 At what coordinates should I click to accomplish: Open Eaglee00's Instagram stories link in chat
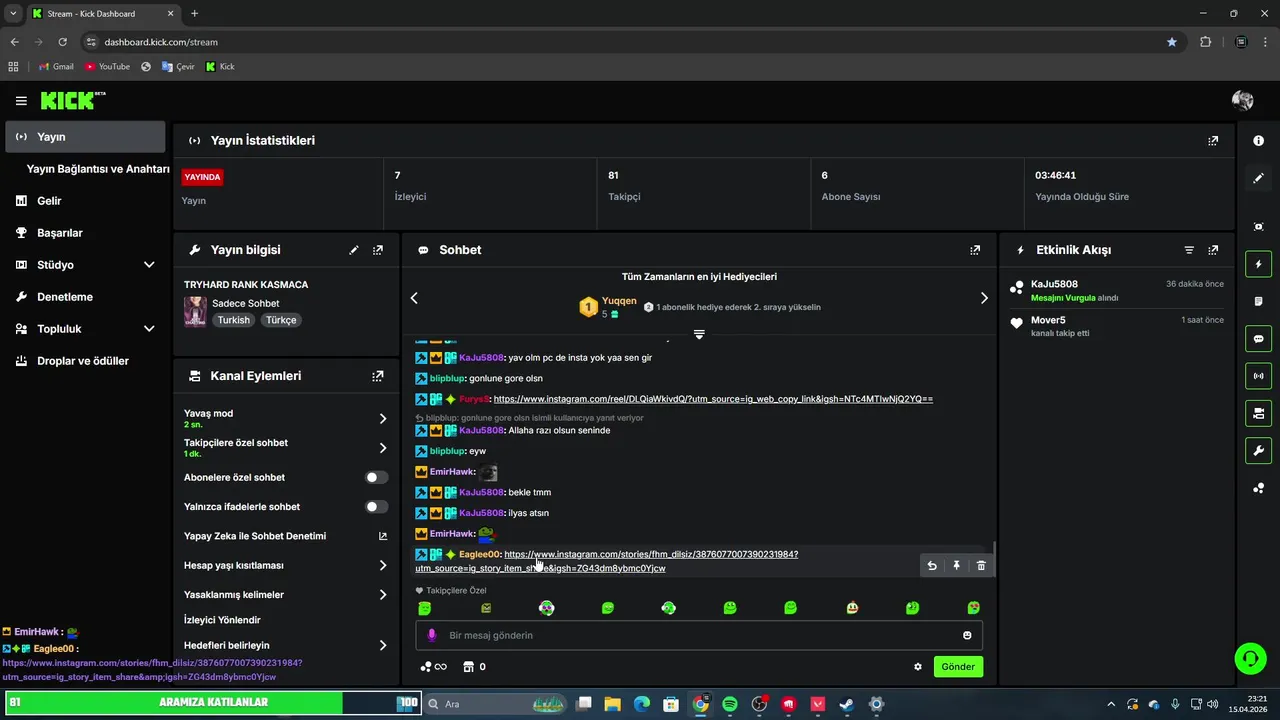click(607, 561)
